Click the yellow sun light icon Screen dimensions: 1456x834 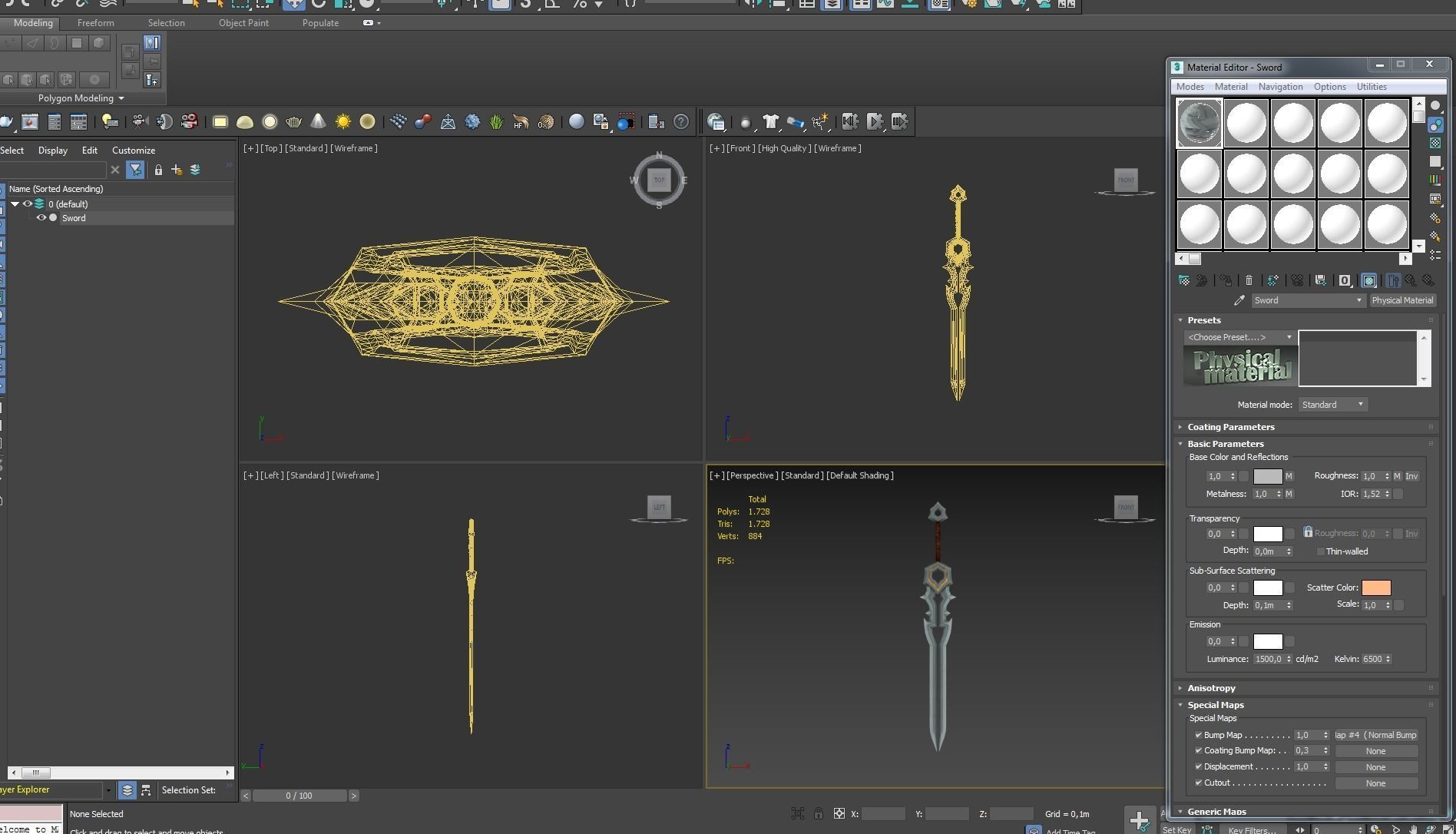tap(342, 121)
